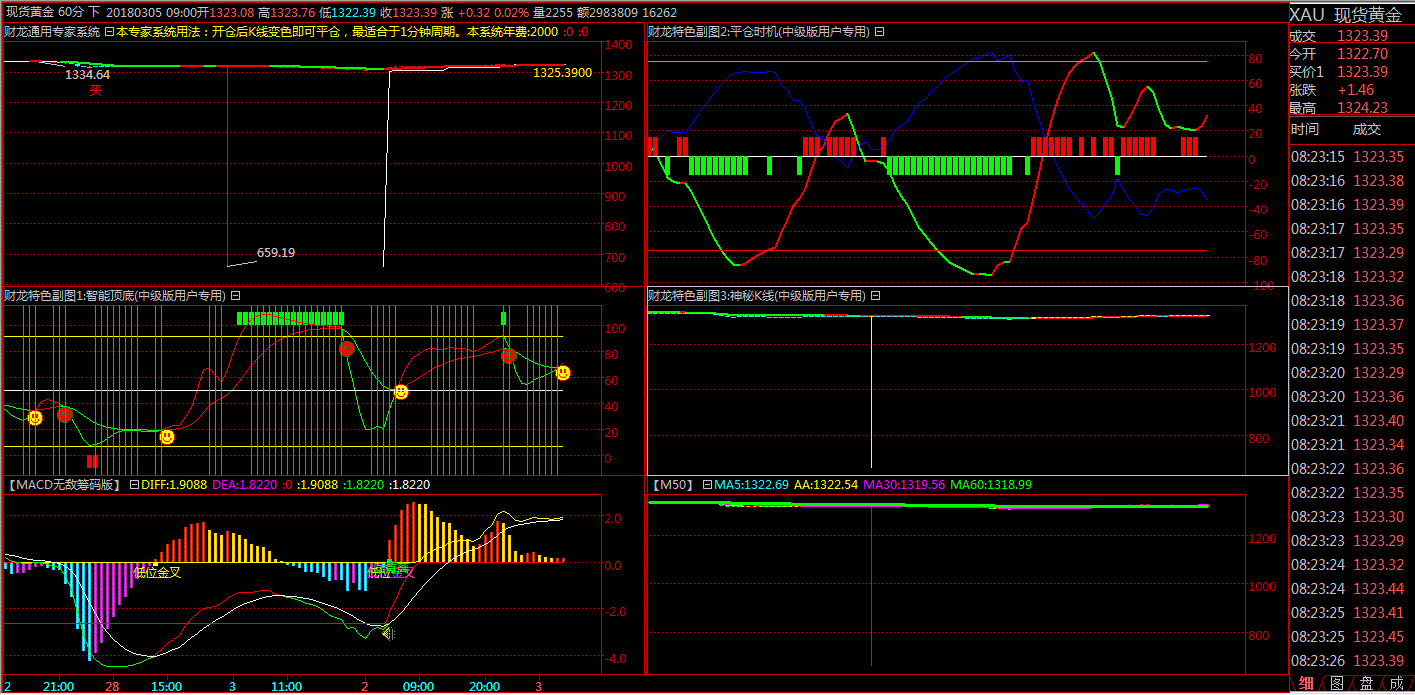1415x695 pixels.
Task: Collapse the MACD无敌筹码版 indicator box
Action: (x=133, y=485)
